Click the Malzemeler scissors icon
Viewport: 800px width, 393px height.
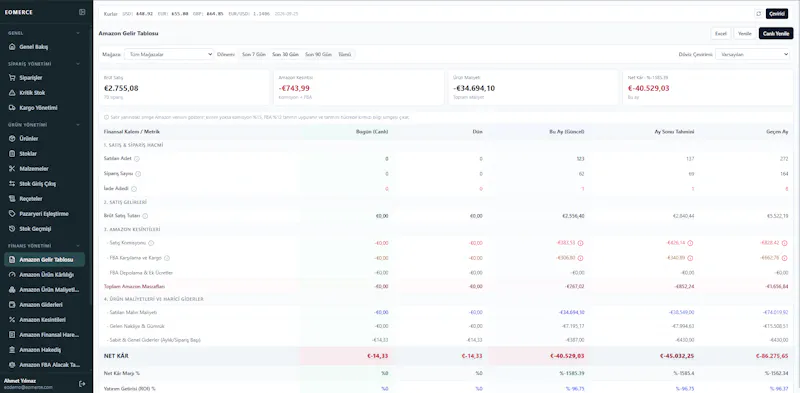pos(12,168)
